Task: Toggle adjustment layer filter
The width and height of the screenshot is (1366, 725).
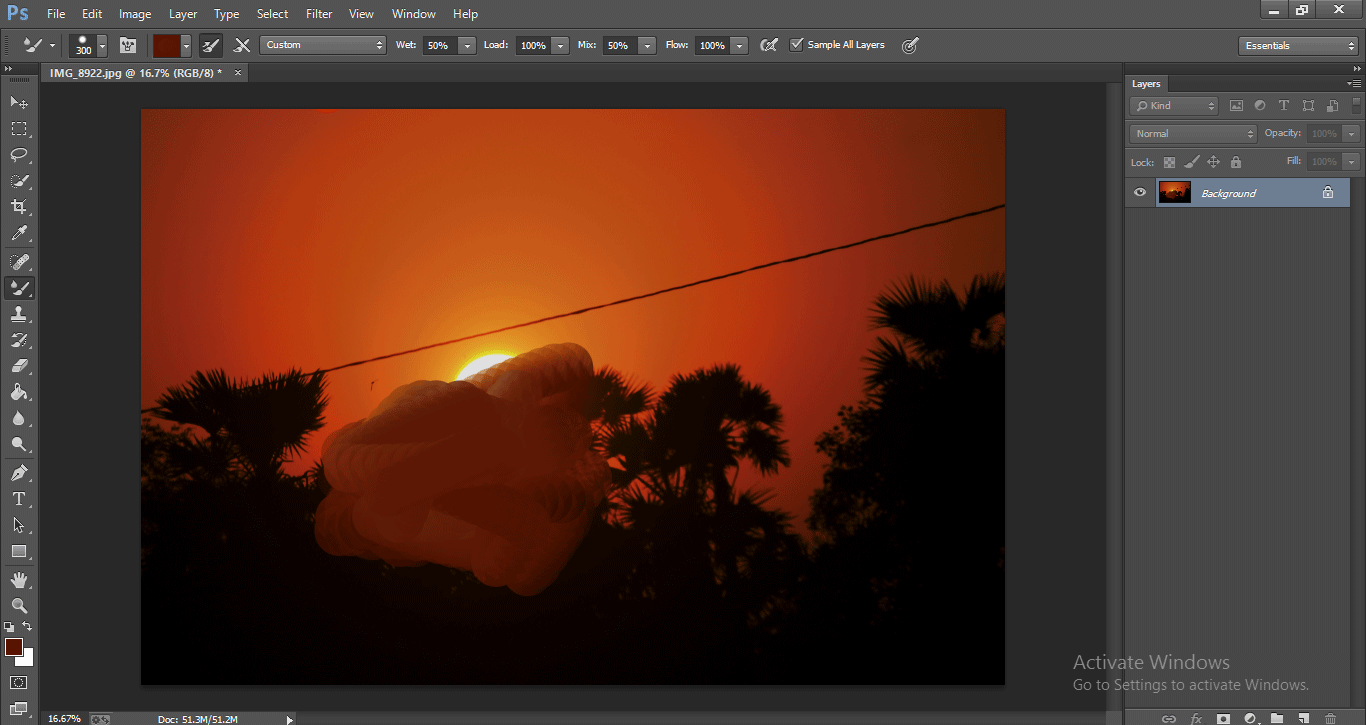Action: pos(1260,106)
